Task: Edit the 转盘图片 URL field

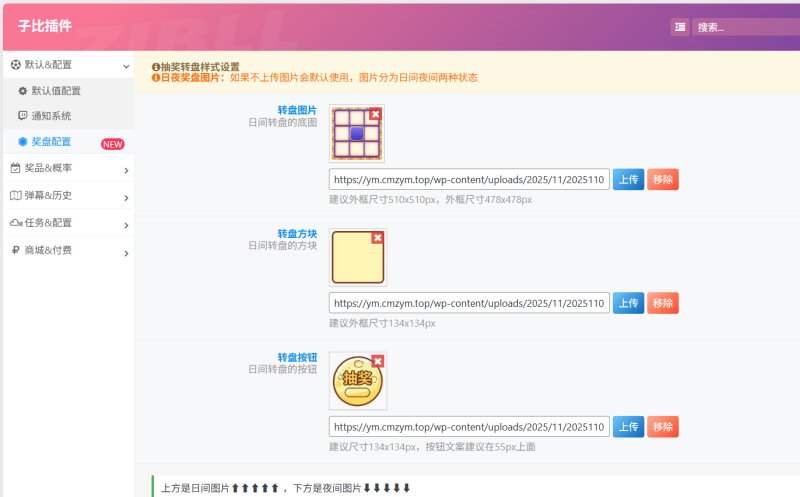Action: 469,180
